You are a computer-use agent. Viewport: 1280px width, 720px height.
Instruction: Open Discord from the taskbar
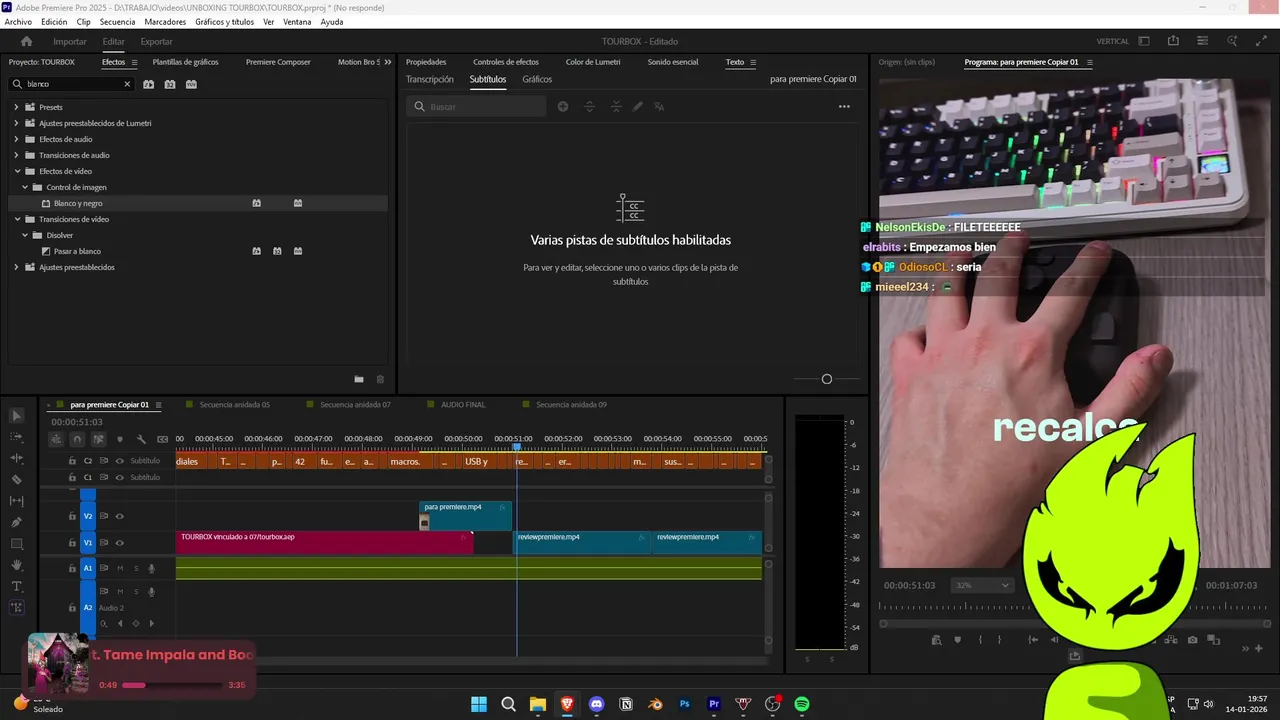tap(597, 704)
